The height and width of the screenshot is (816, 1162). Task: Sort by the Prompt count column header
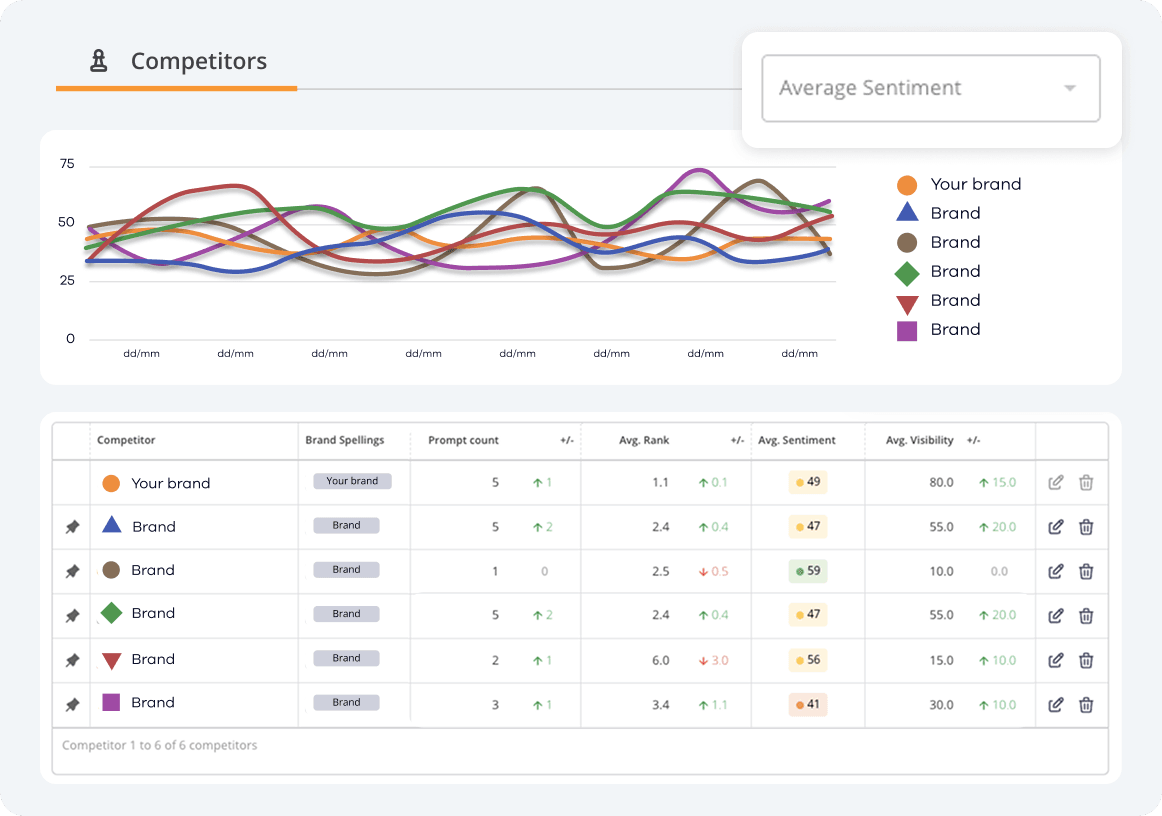[x=463, y=440]
